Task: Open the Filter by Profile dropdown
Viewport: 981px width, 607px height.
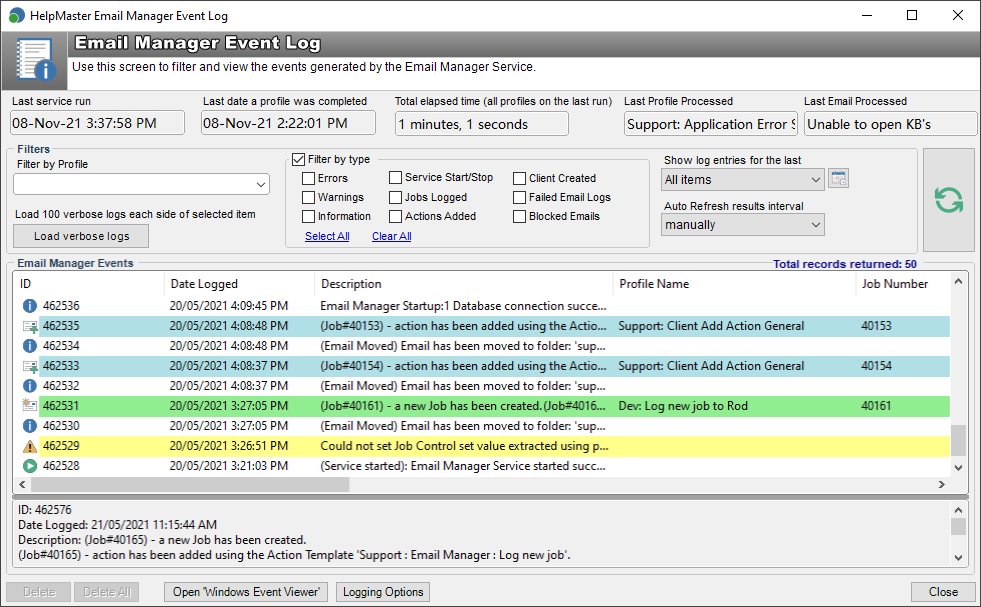Action: (141, 185)
